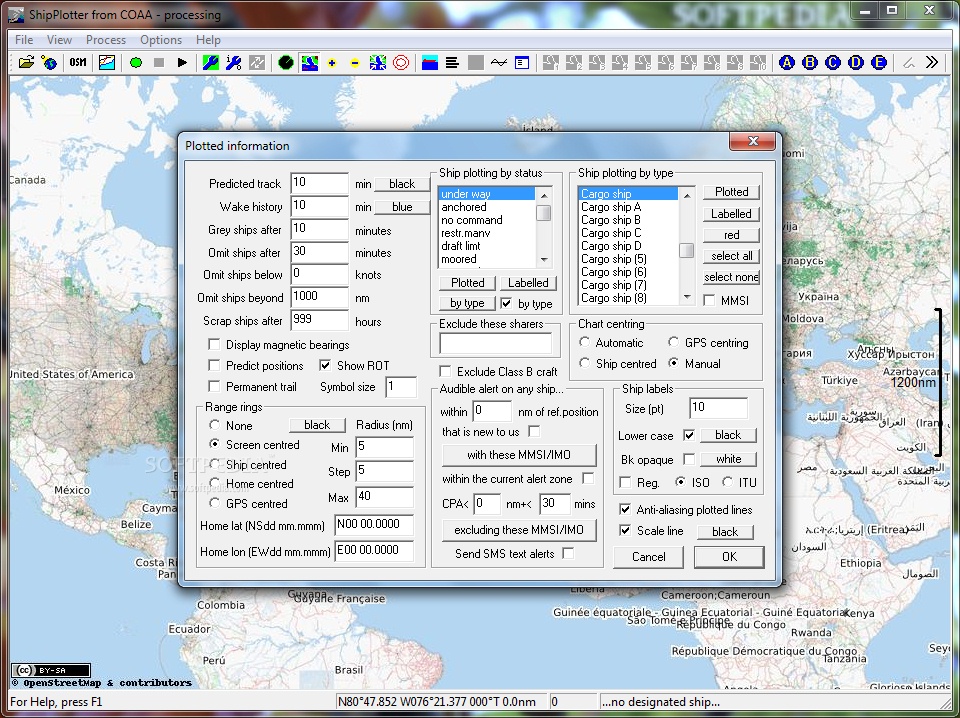The width and height of the screenshot is (960, 718).
Task: Click the blue circle C icon
Action: click(x=833, y=62)
